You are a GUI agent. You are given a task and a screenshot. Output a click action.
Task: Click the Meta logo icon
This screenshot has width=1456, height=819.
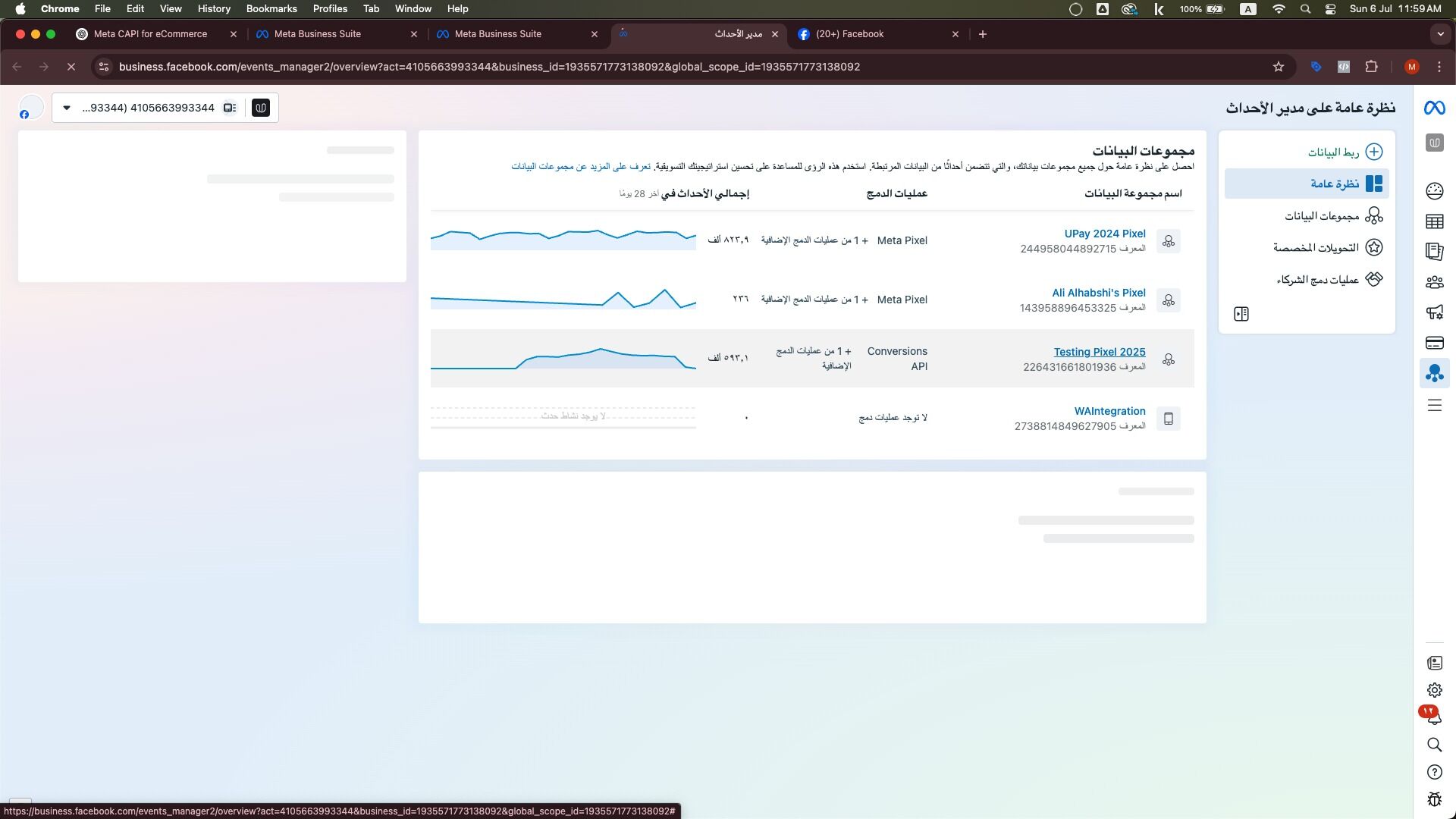pyautogui.click(x=1434, y=108)
